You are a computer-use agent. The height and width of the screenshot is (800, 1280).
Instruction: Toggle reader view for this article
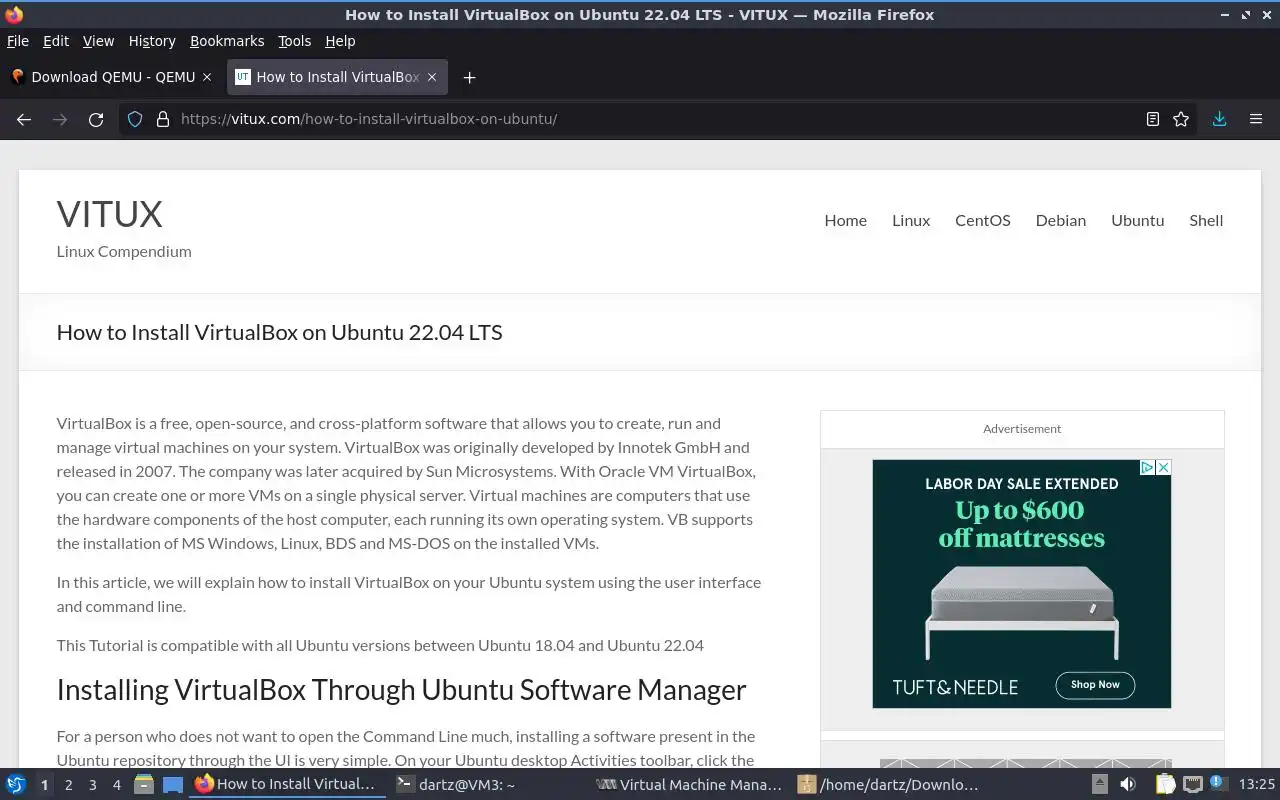pyautogui.click(x=1153, y=119)
